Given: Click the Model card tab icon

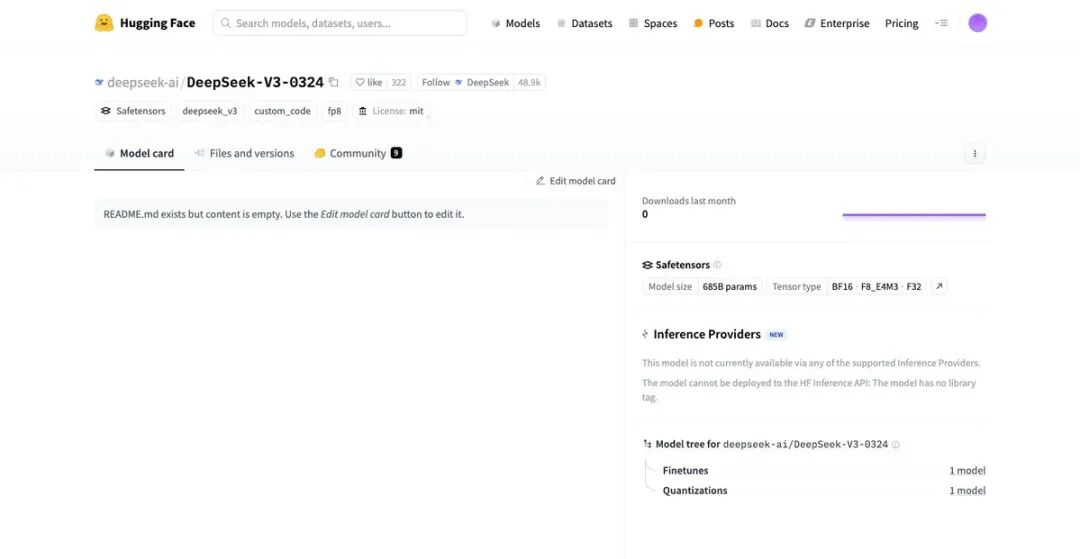Looking at the screenshot, I should pyautogui.click(x=110, y=154).
